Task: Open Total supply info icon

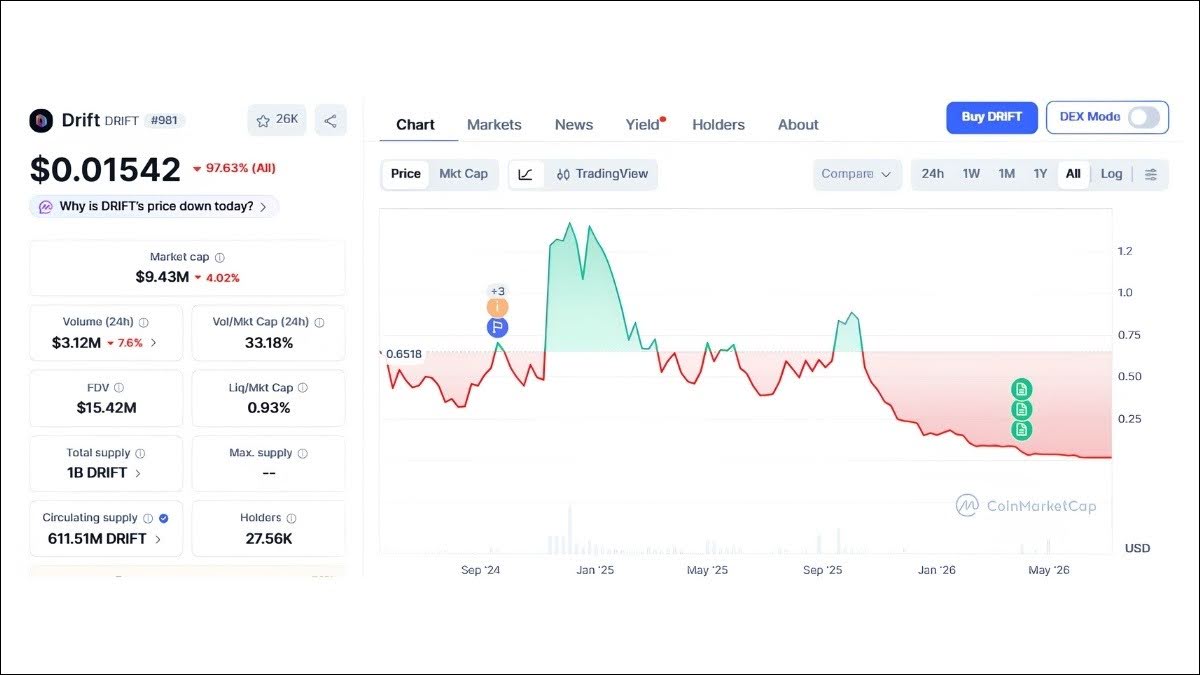Action: (140, 453)
